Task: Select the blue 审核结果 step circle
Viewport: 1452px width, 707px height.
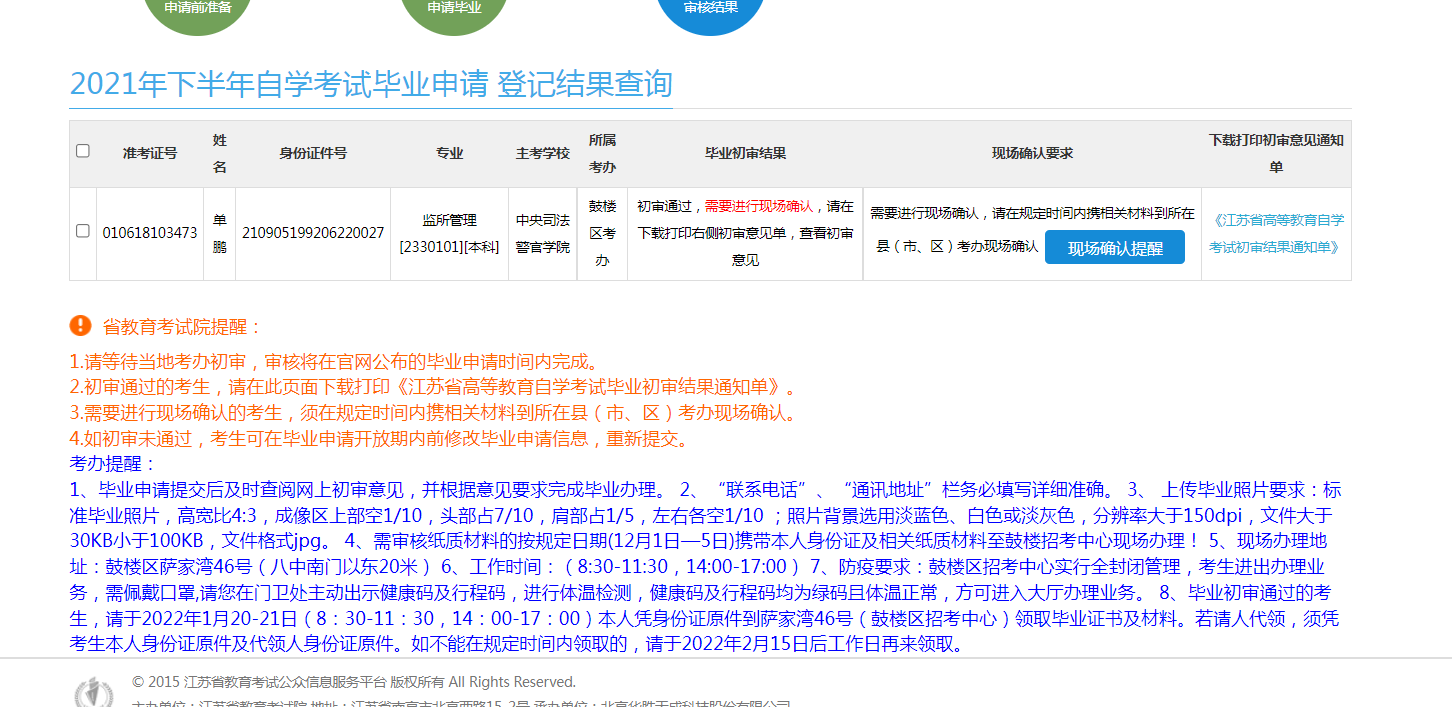Action: pyautogui.click(x=711, y=10)
